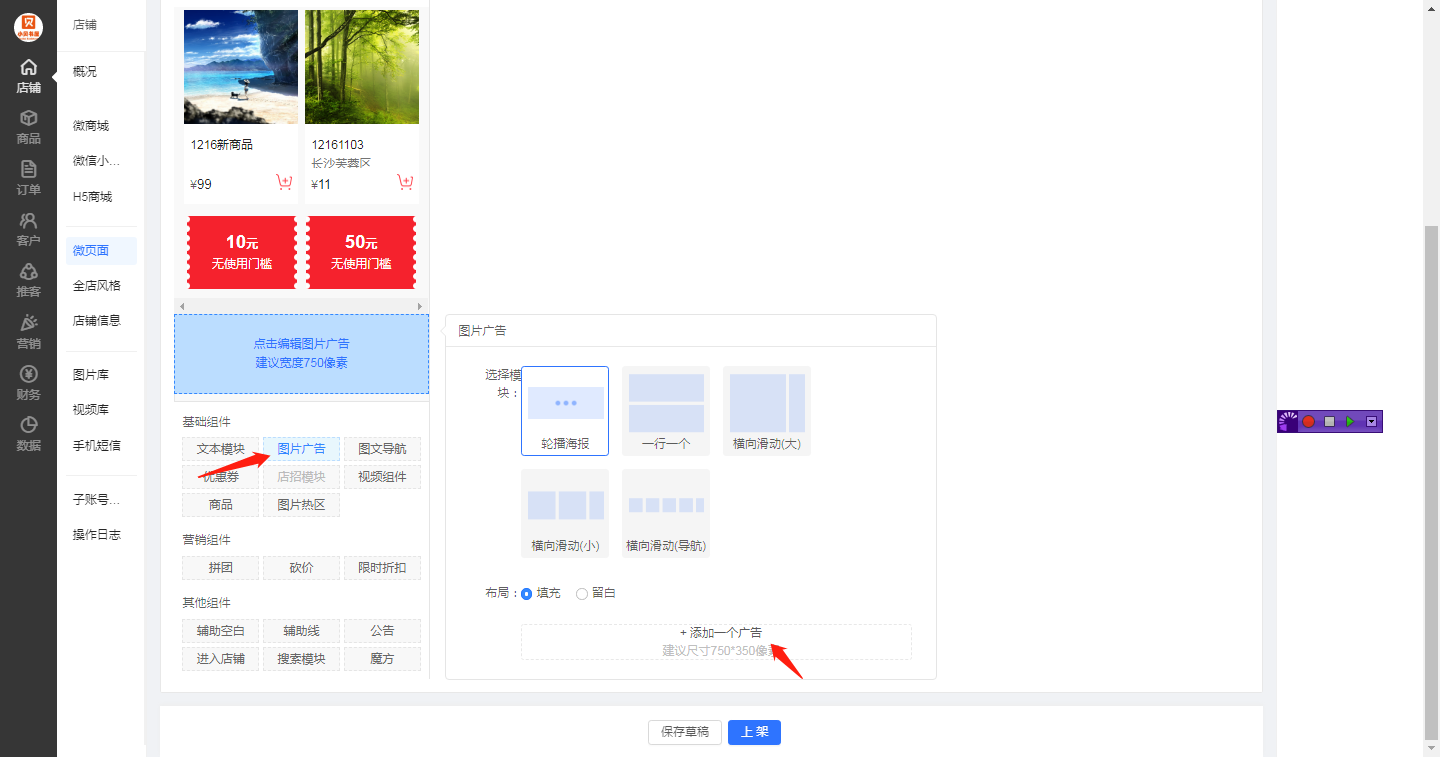Add the 文本模块 component
This screenshot has height=757, width=1440.
coord(221,449)
